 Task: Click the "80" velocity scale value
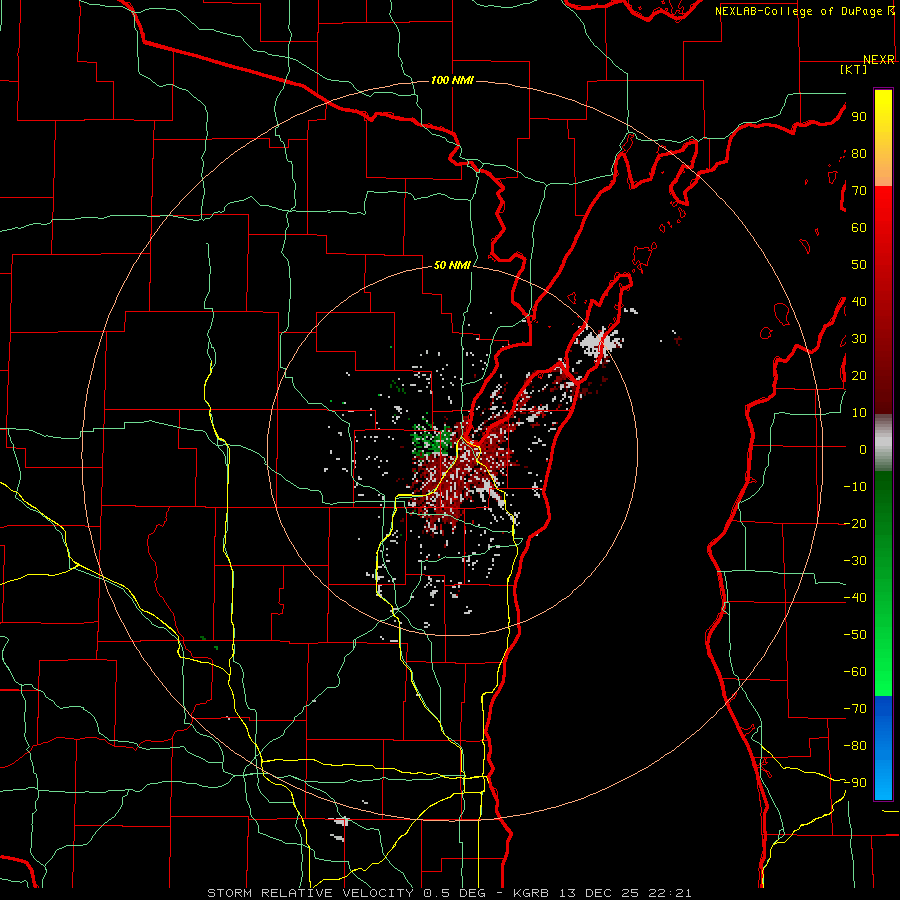click(x=859, y=153)
